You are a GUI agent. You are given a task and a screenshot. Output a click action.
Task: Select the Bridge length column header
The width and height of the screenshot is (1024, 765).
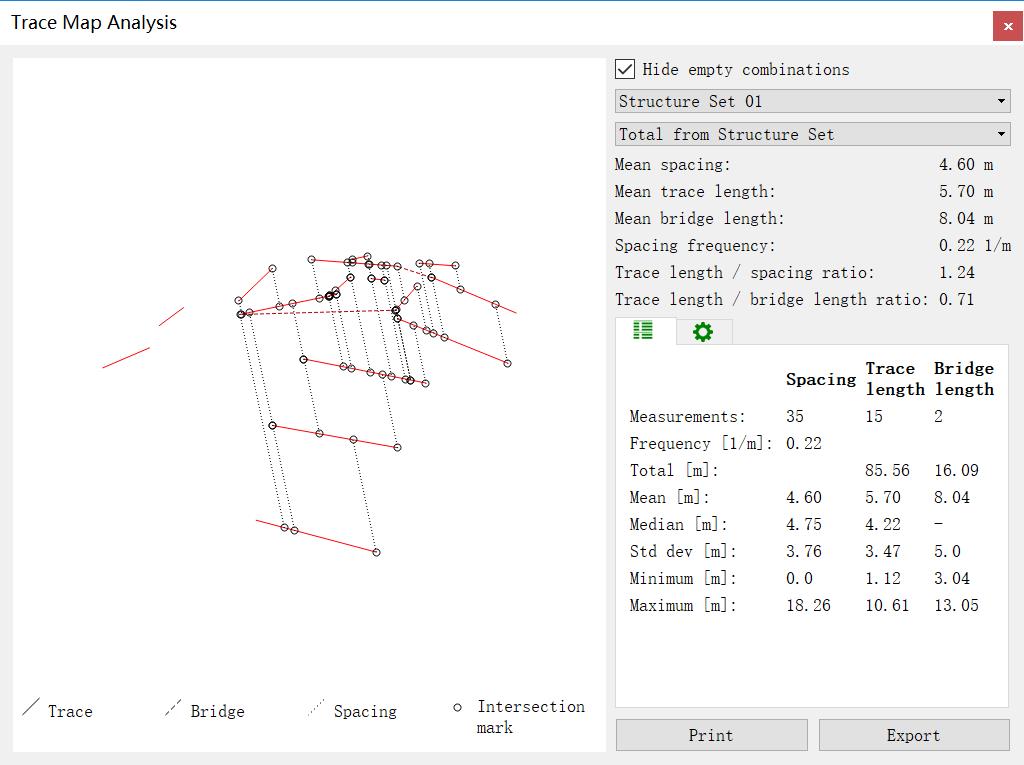963,379
